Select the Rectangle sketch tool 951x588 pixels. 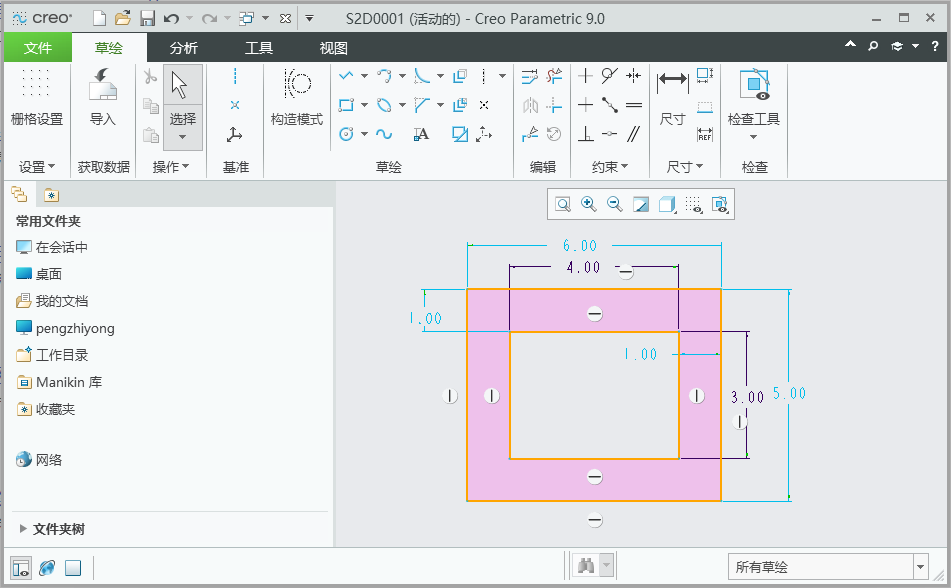click(346, 105)
